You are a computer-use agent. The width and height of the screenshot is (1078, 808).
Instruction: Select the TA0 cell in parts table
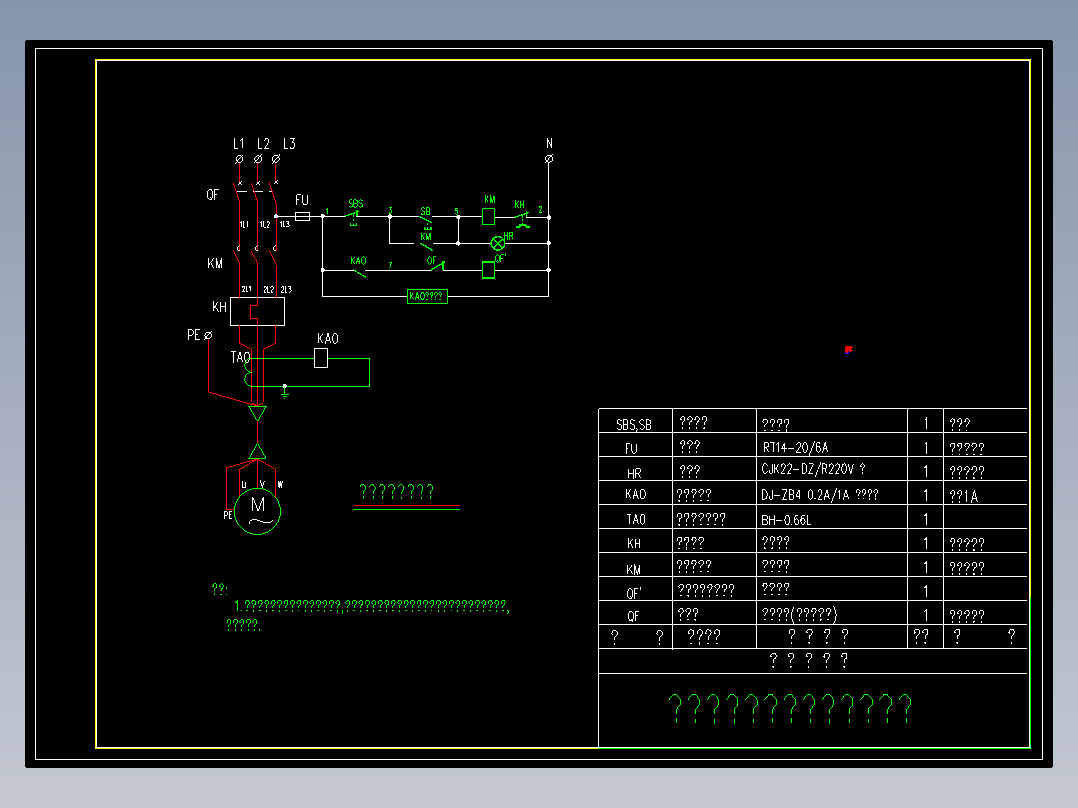635,519
